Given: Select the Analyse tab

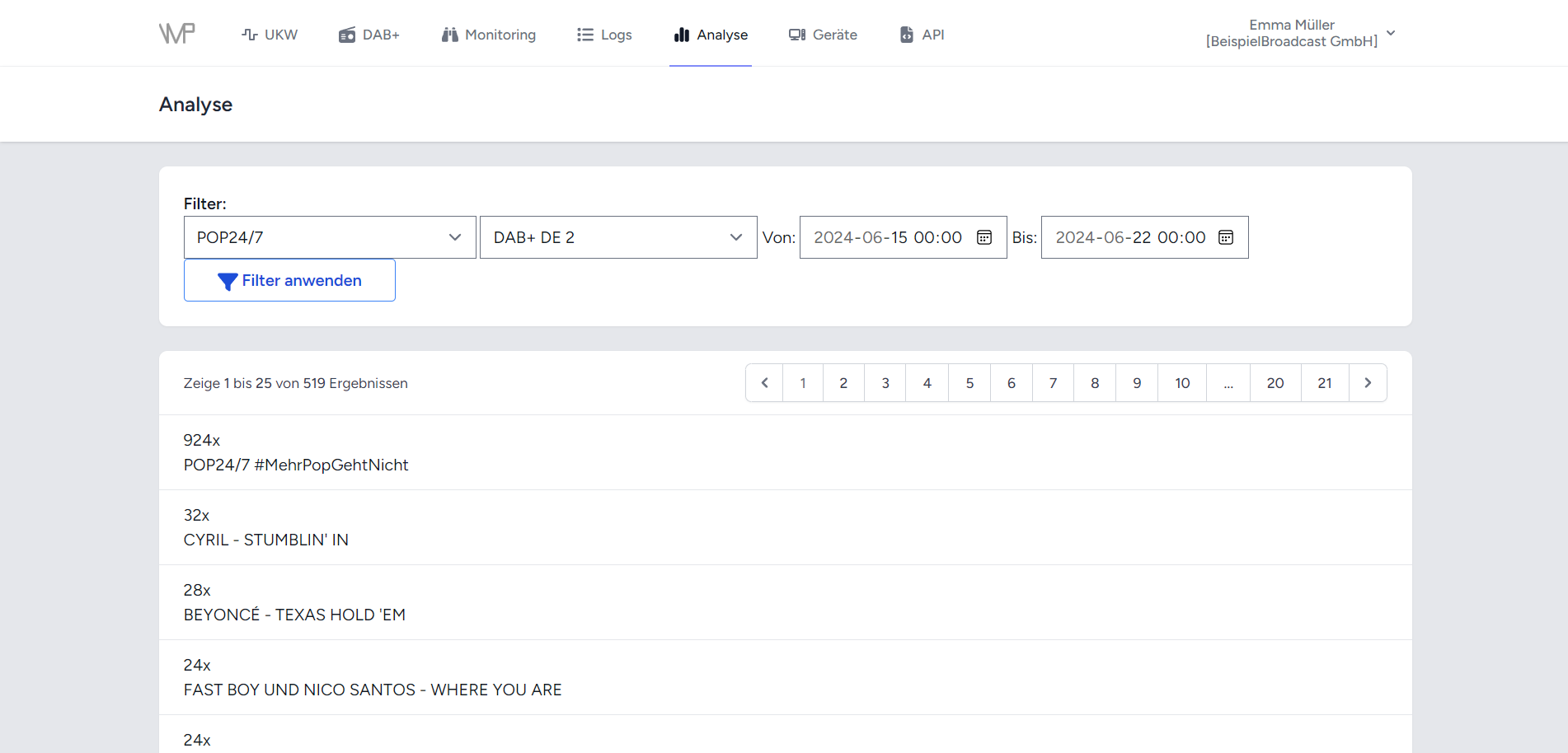Looking at the screenshot, I should (x=711, y=35).
